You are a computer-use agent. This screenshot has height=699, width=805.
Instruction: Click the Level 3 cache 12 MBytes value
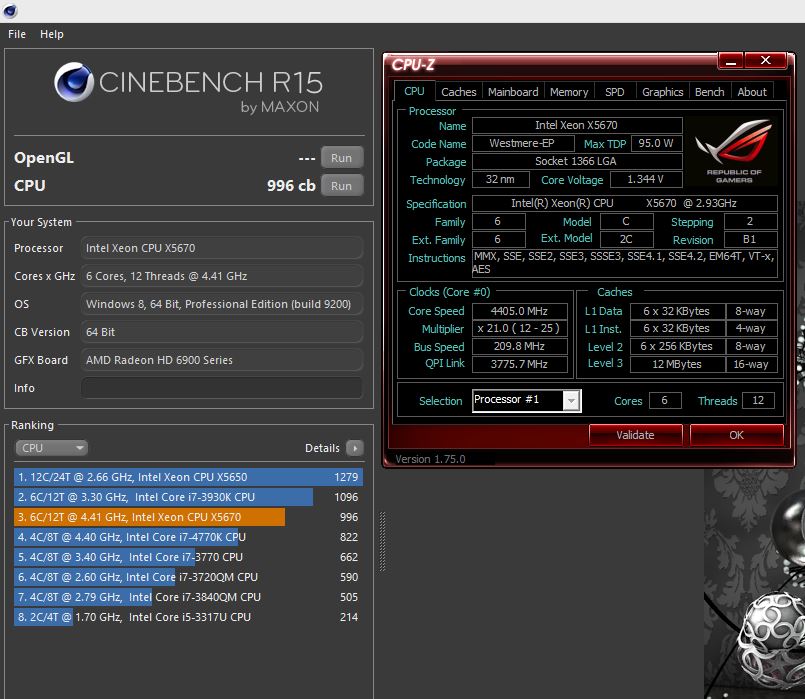[677, 364]
